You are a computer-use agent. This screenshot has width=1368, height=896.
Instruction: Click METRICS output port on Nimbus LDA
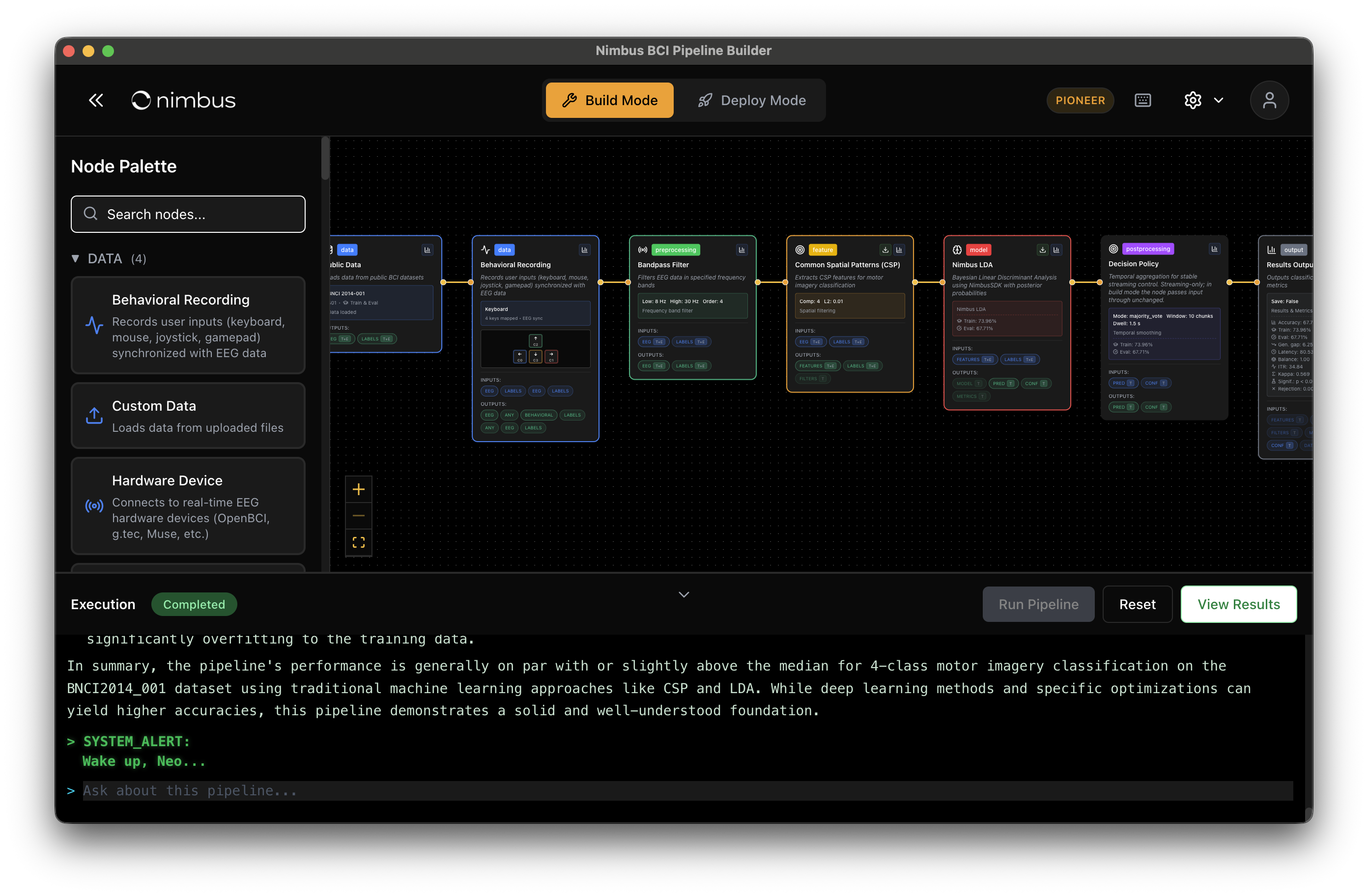pos(970,396)
